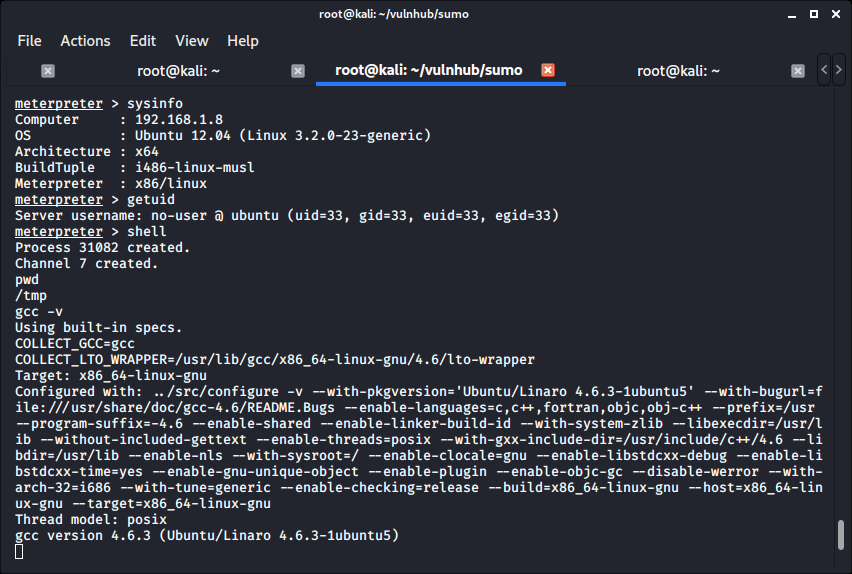Click the terminal's vertical scrollbar handle
The height and width of the screenshot is (574, 852).
click(x=842, y=534)
